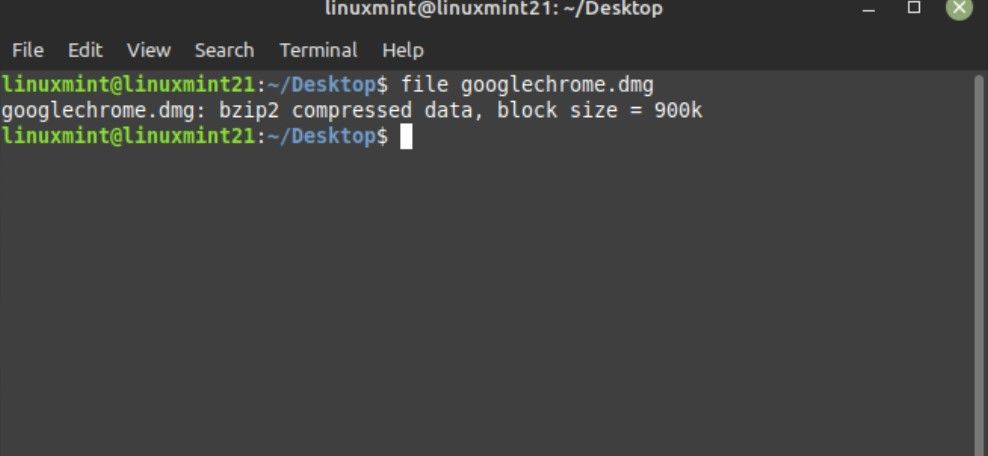988x456 pixels.
Task: Maximize the terminal window
Action: tap(913, 8)
